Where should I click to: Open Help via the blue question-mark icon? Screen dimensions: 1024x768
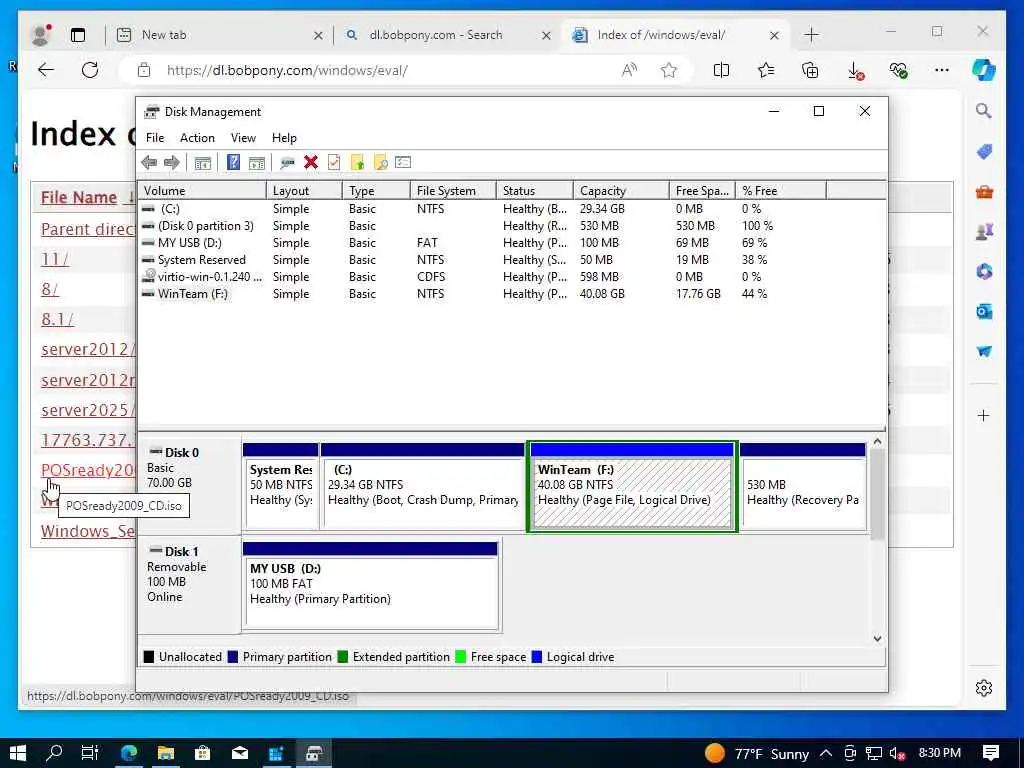point(233,163)
